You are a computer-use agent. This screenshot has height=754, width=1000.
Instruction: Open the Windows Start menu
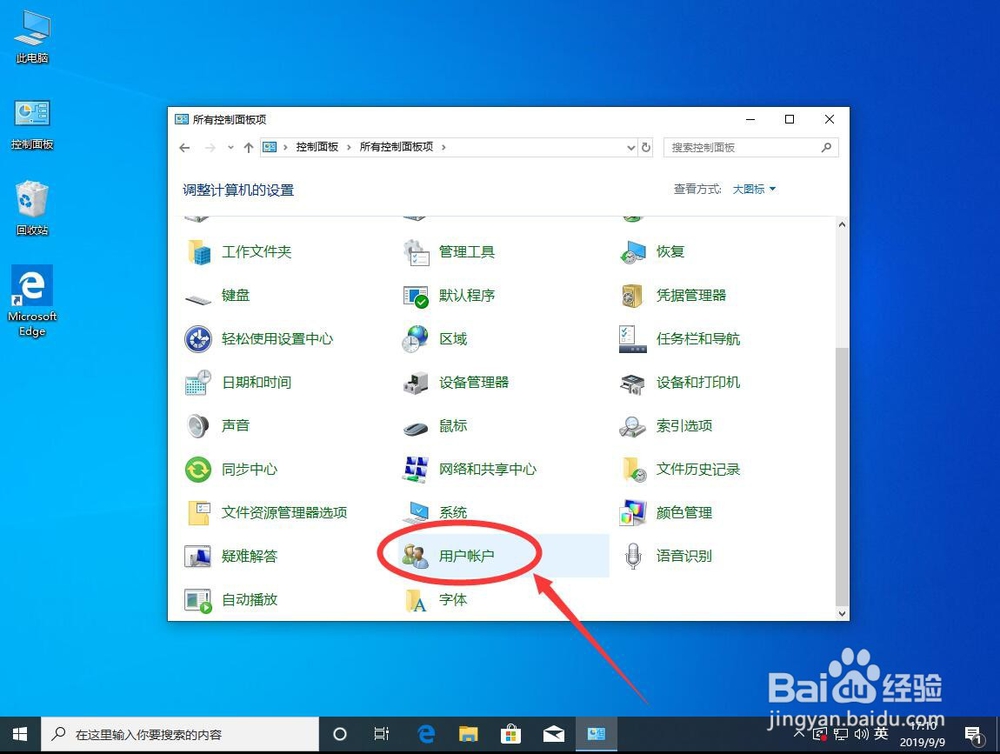click(20, 734)
